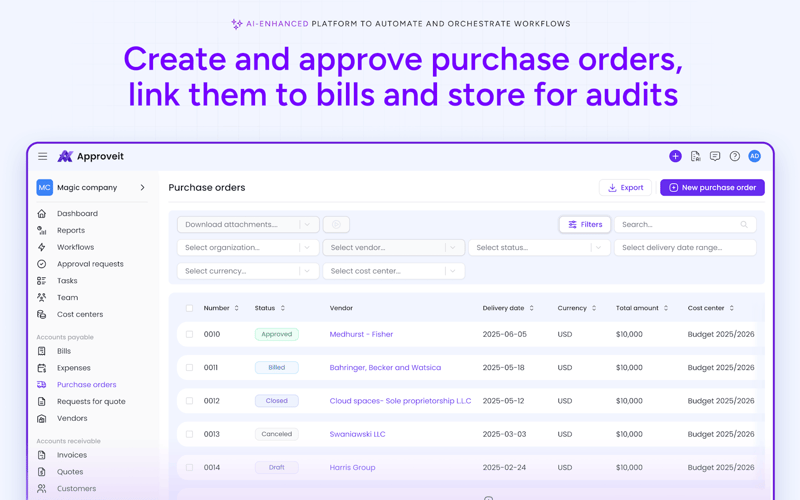This screenshot has height=500, width=800.
Task: Click the Workflows lightning icon
Action: 42,247
